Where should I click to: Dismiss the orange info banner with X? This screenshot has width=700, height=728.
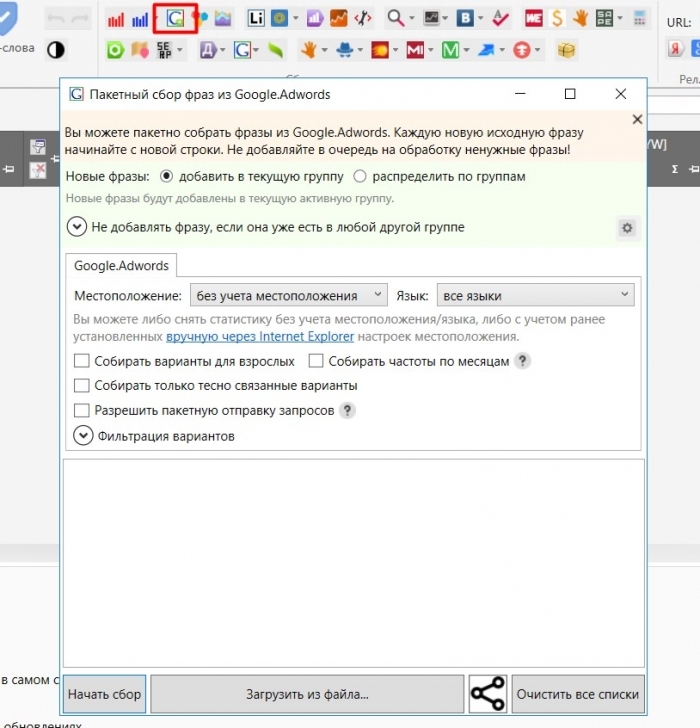(637, 119)
